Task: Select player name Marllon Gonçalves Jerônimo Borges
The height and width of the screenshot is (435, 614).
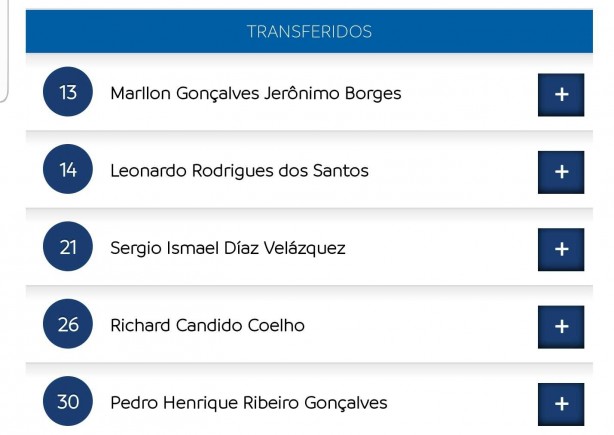Action: click(256, 94)
